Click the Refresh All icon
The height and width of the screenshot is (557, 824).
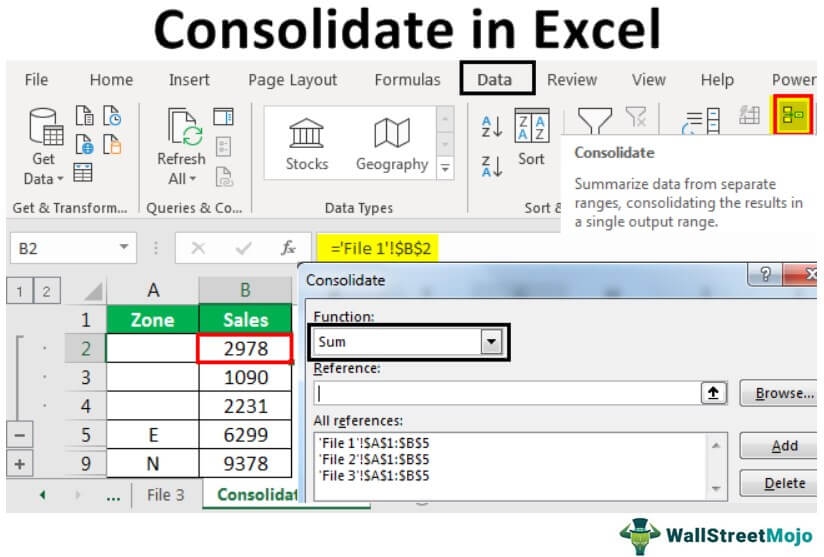coord(182,127)
